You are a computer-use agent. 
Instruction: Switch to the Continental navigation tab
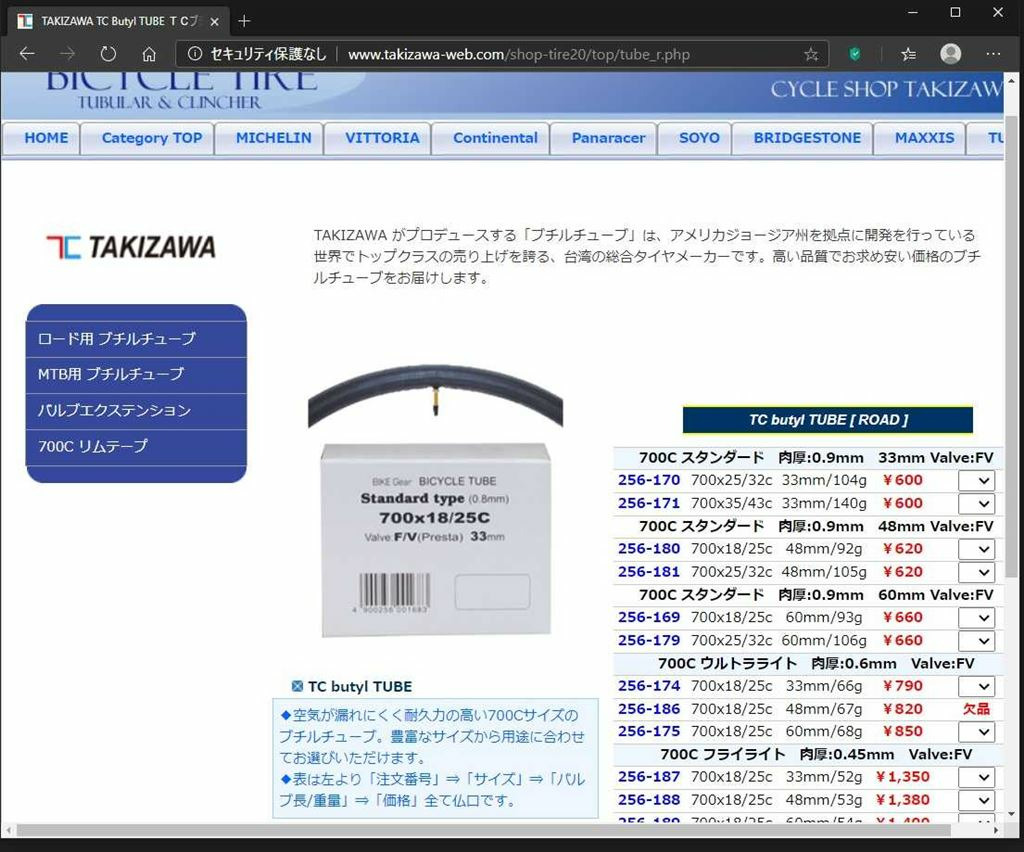coord(495,138)
